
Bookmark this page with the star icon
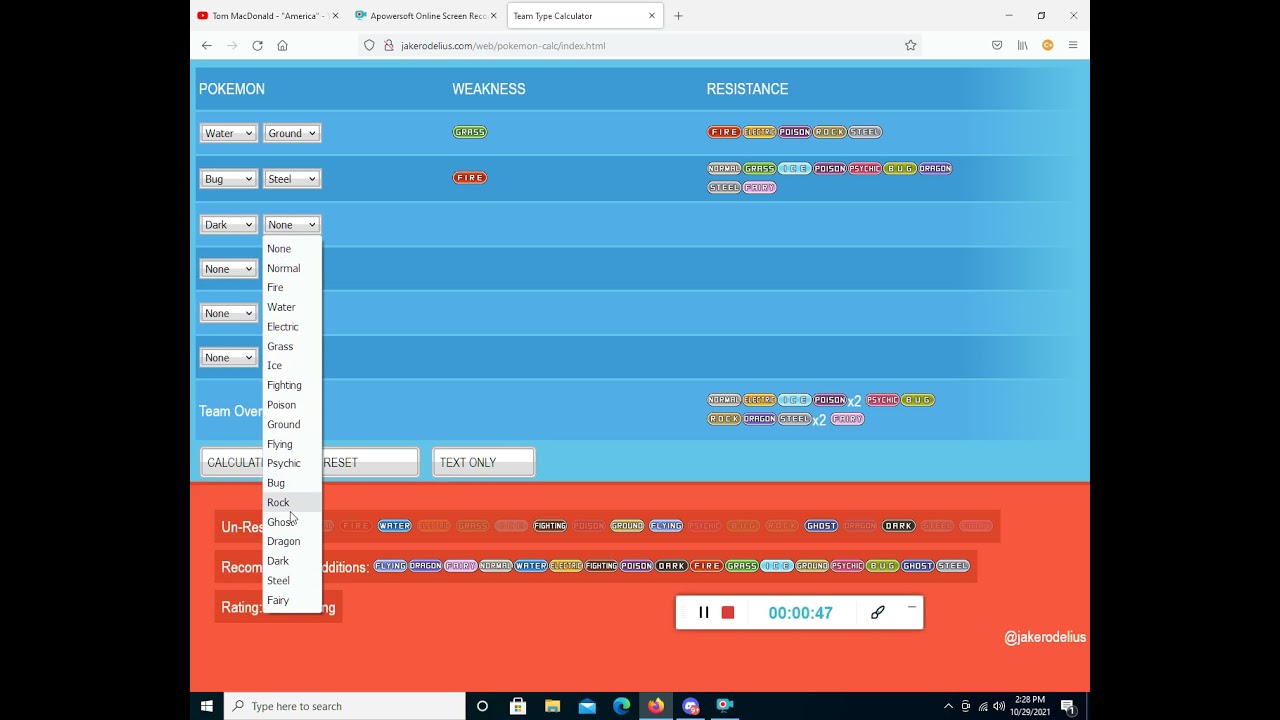click(910, 45)
